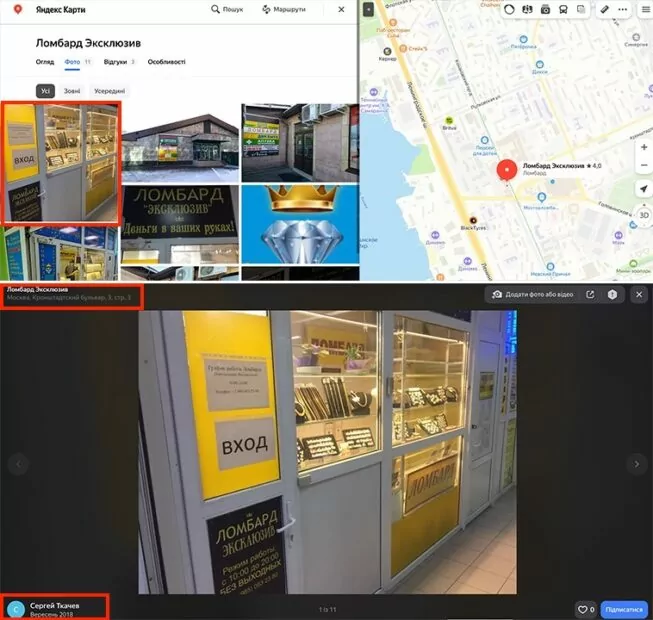Zoom out the map with minus button
Viewport: 653px width, 620px height.
[644, 165]
